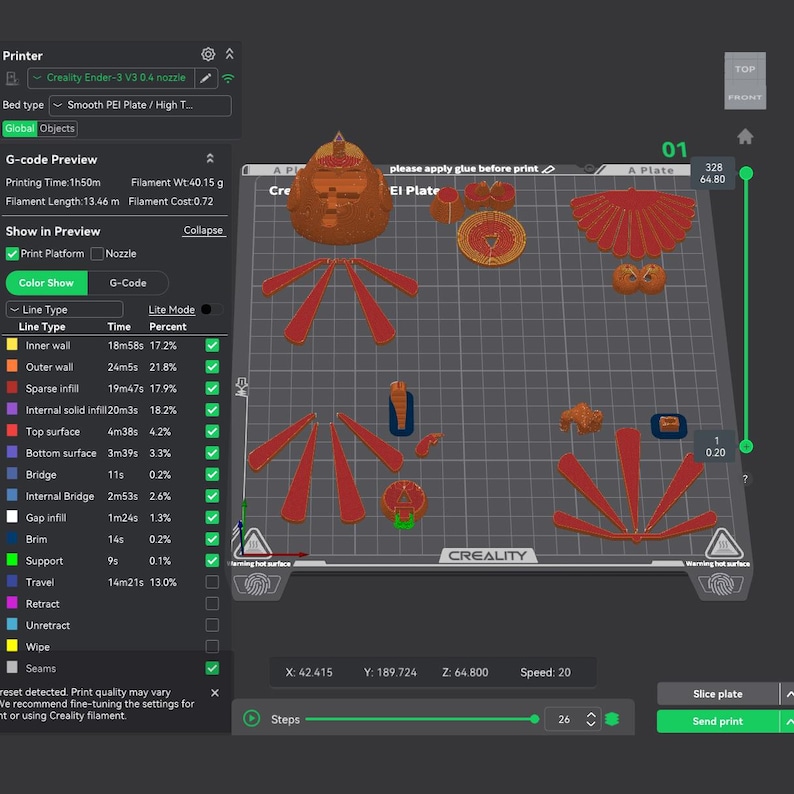This screenshot has width=794, height=794.
Task: Click the bottom layer slider plus handle
Action: click(746, 447)
